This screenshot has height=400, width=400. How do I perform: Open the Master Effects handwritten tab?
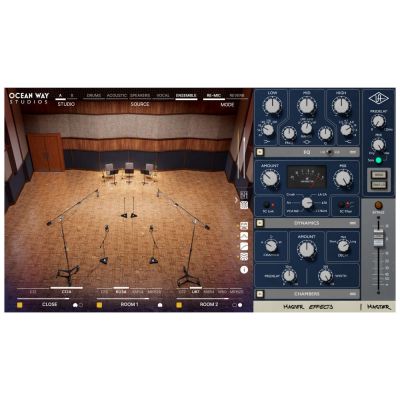(x=308, y=307)
